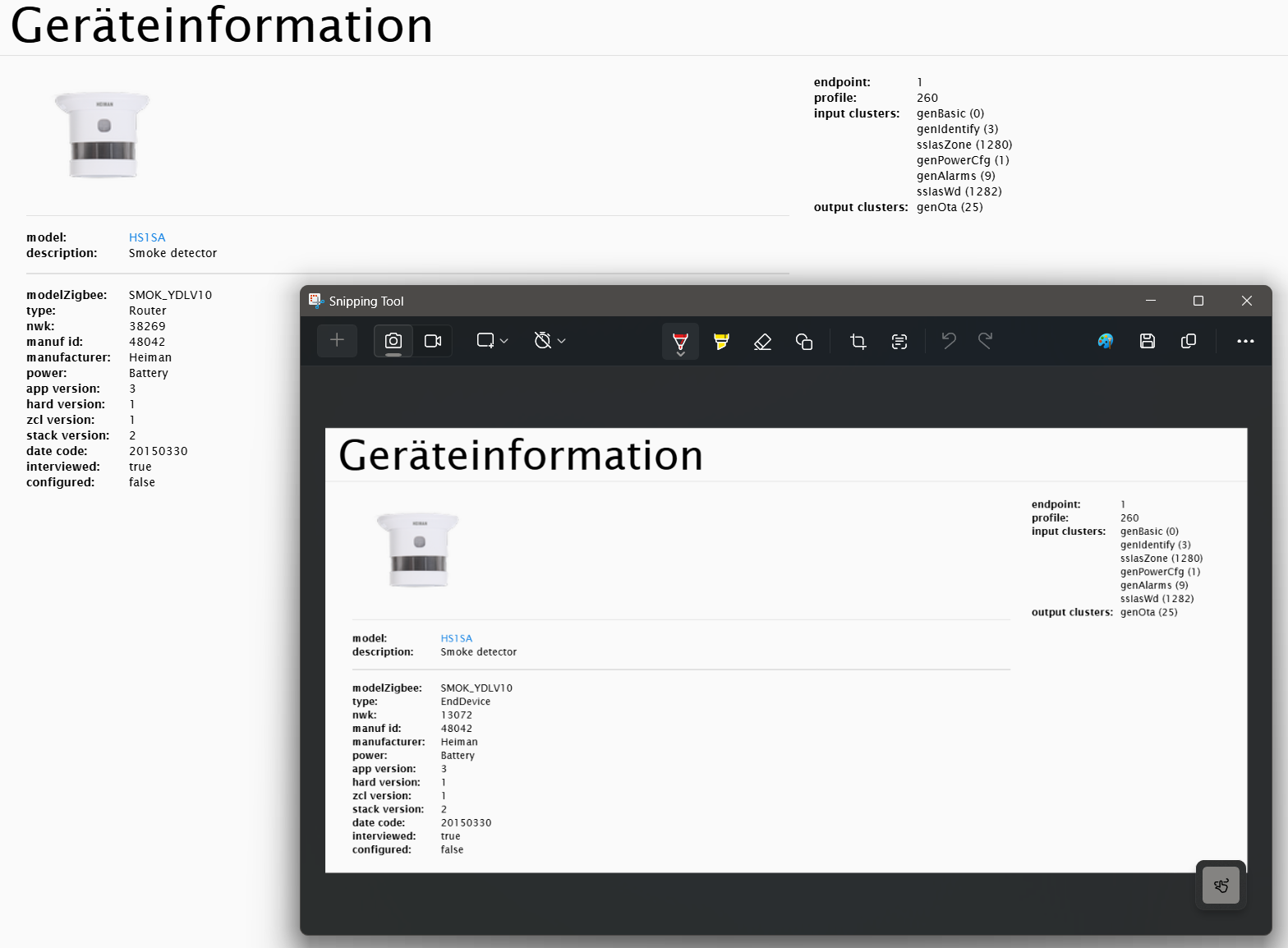
Task: Select the camera Snip mode icon
Action: pyautogui.click(x=393, y=340)
